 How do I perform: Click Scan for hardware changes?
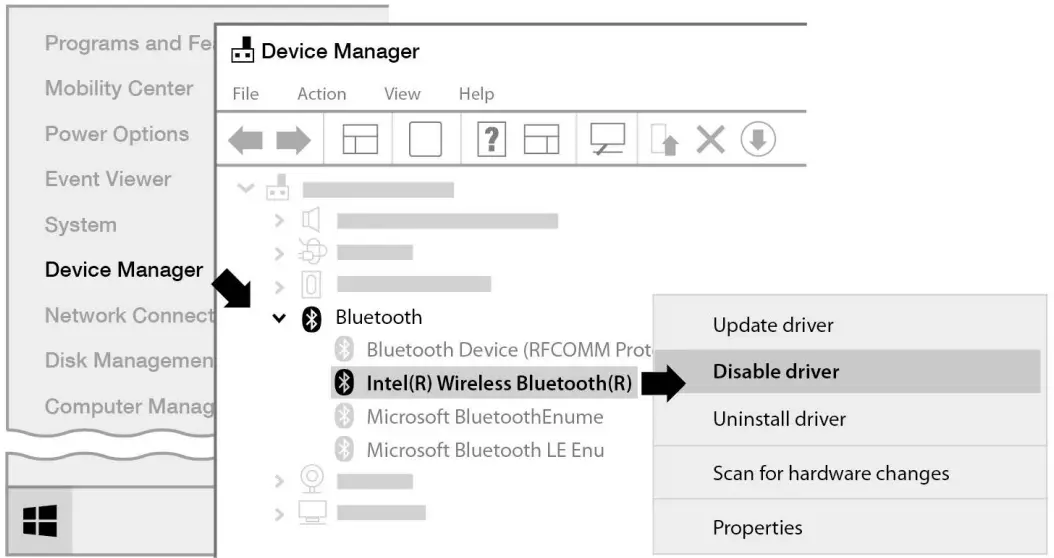coord(830,473)
